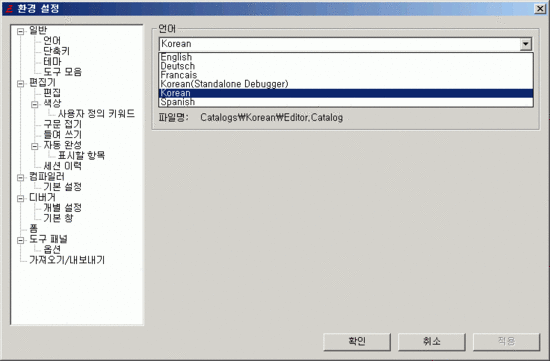Open 구문 접기 tree item
This screenshot has height=361, width=550.
62,124
